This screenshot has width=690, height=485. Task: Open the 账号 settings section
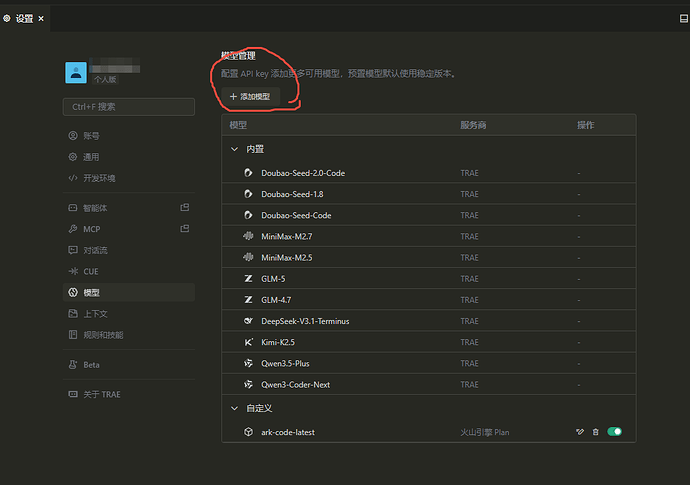point(129,136)
